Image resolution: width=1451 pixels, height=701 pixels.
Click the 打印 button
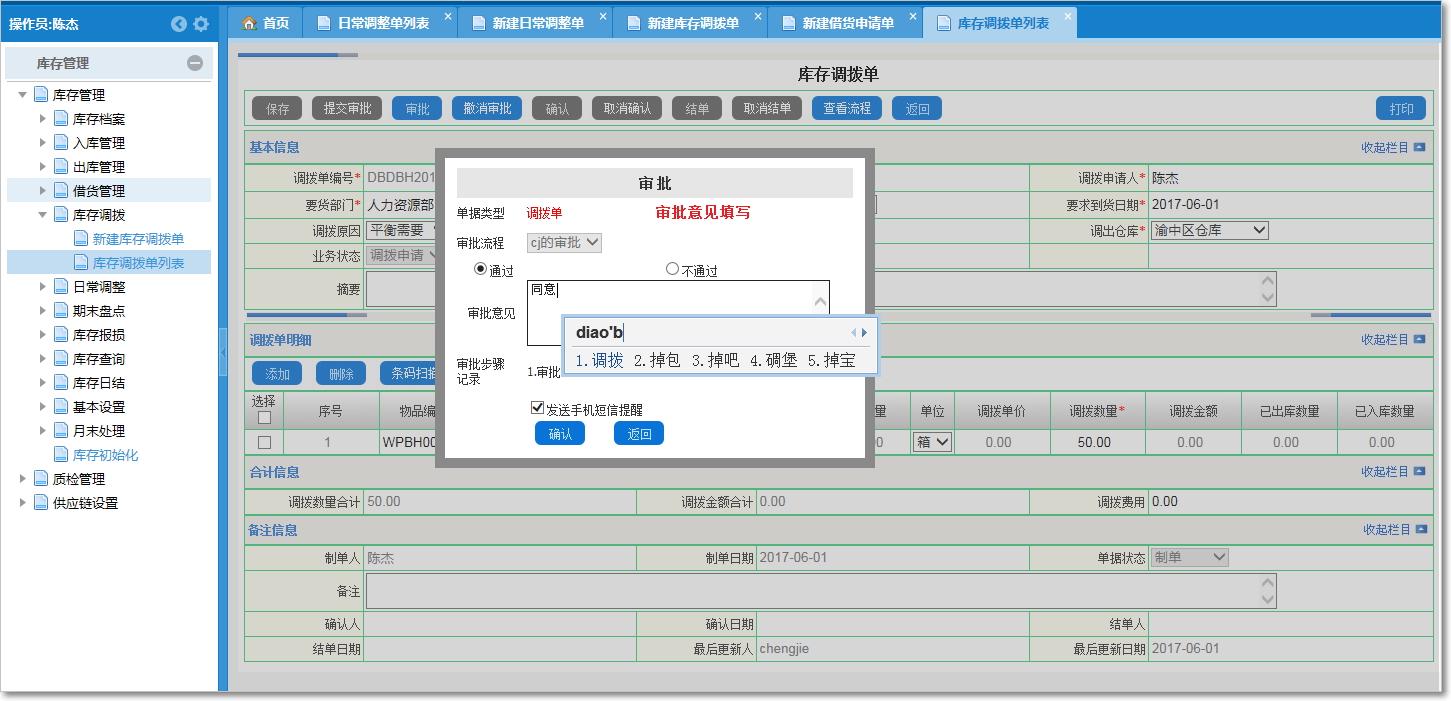tap(1400, 109)
